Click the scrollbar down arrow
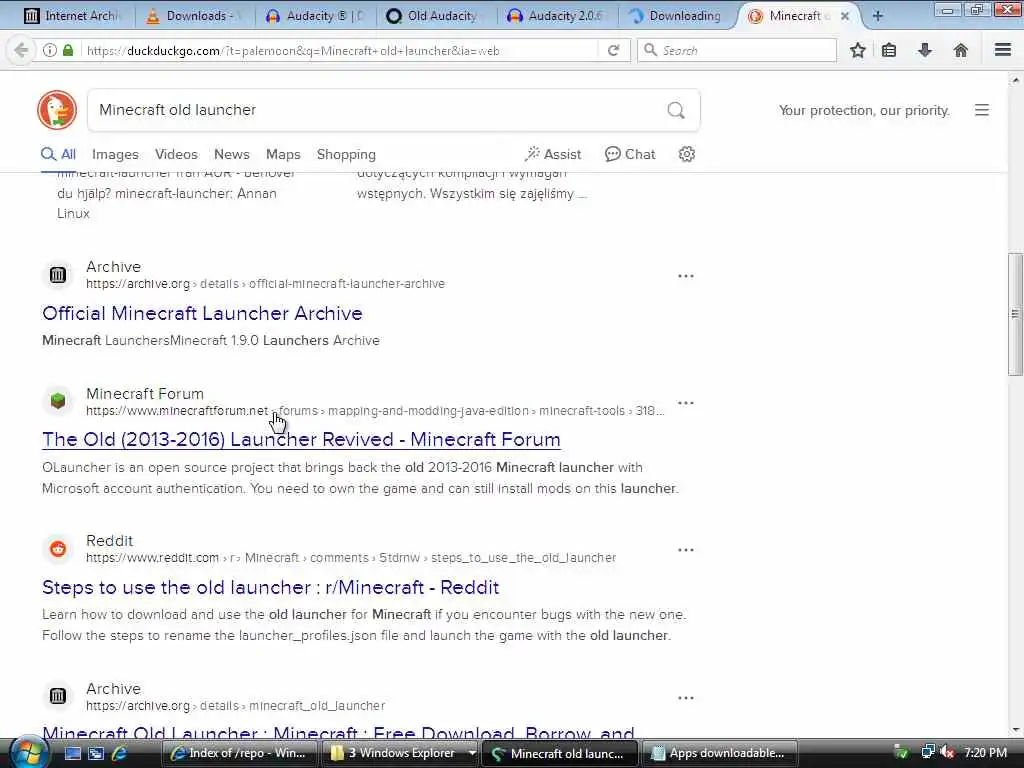Viewport: 1024px width, 768px height. [x=1016, y=730]
